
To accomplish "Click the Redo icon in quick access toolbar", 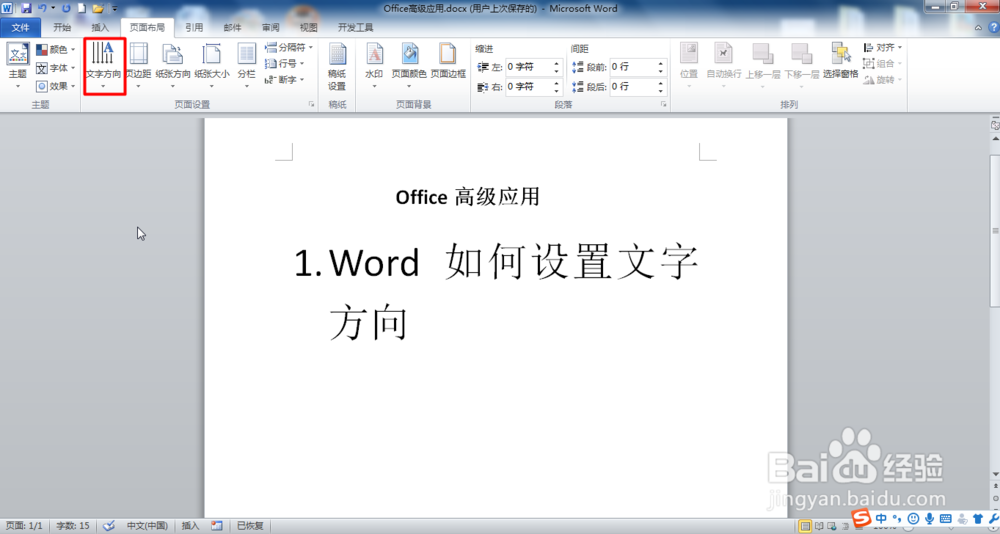I will (x=66, y=8).
